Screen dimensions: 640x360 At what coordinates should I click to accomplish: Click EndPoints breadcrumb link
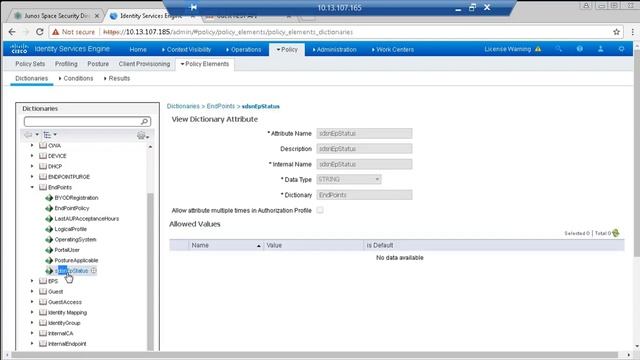(x=220, y=106)
